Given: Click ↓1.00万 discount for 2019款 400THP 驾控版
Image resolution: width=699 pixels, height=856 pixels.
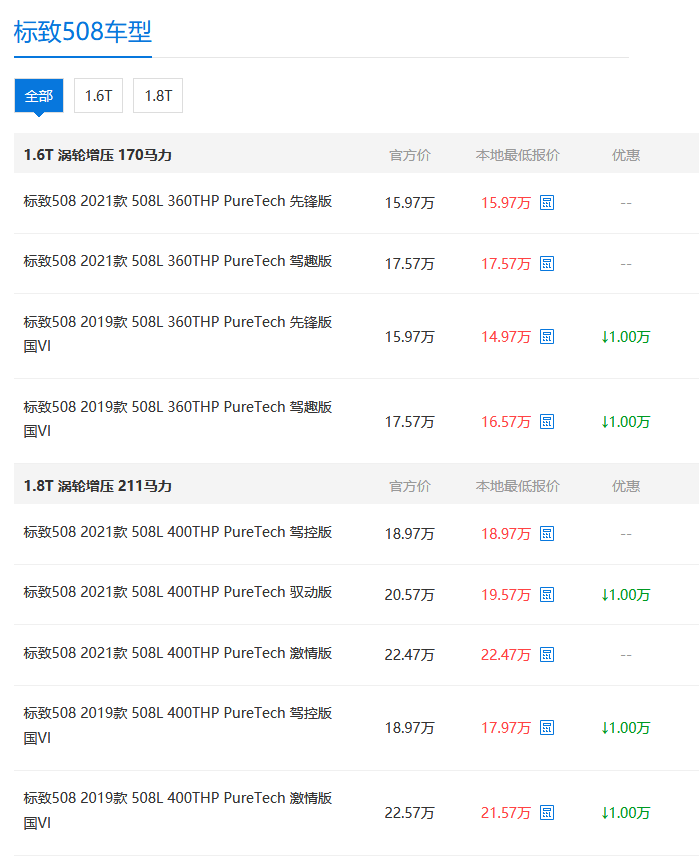Looking at the screenshot, I should [x=626, y=728].
